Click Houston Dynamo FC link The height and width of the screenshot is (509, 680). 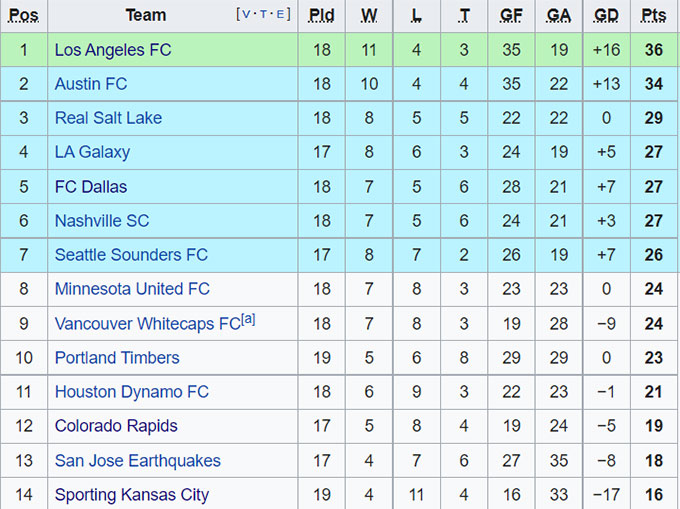click(131, 392)
